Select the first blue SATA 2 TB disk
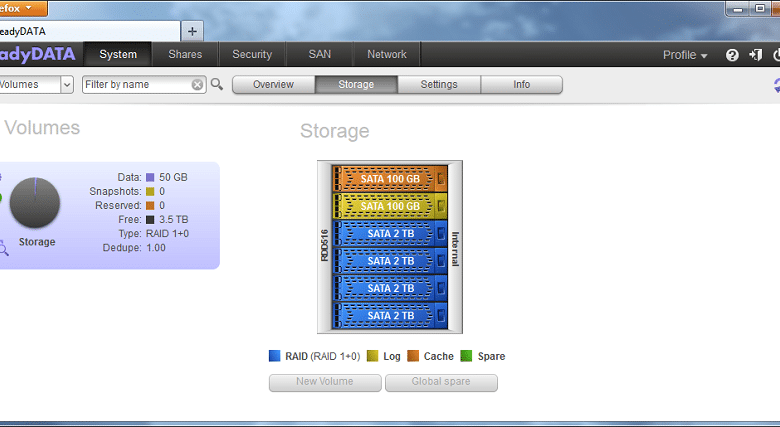Image resolution: width=780 pixels, height=427 pixels. tap(390, 233)
